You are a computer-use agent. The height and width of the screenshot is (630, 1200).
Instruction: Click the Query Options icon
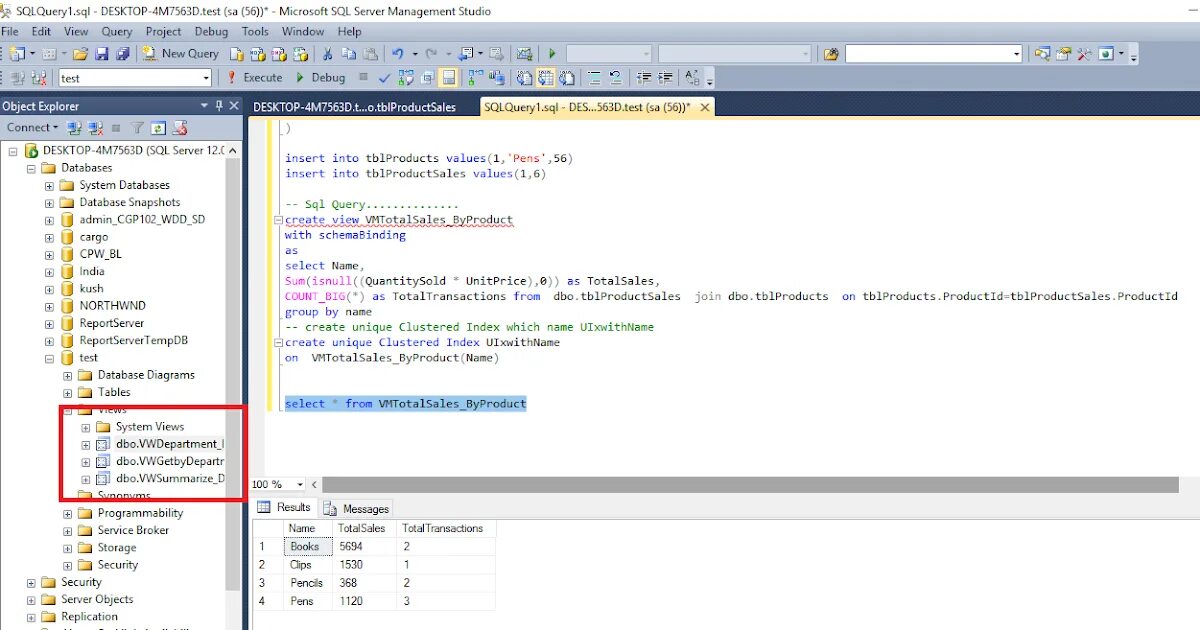(x=427, y=77)
